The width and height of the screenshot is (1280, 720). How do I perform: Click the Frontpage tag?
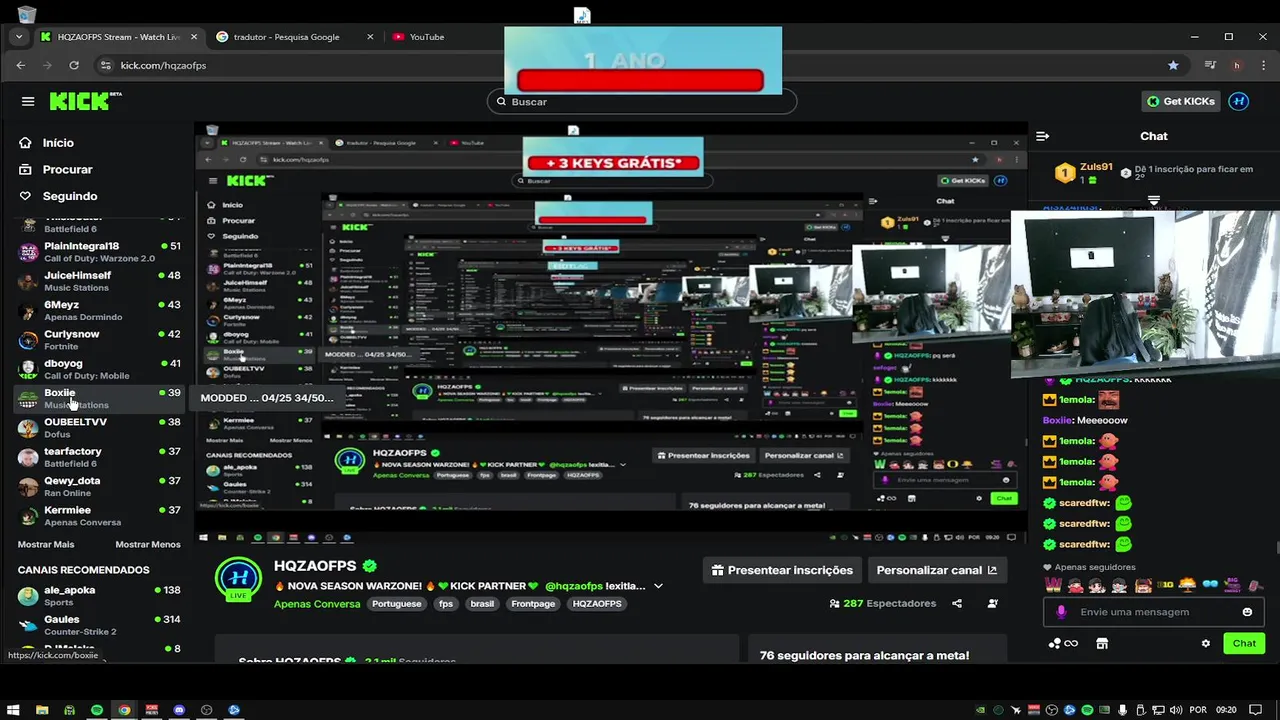coord(533,604)
